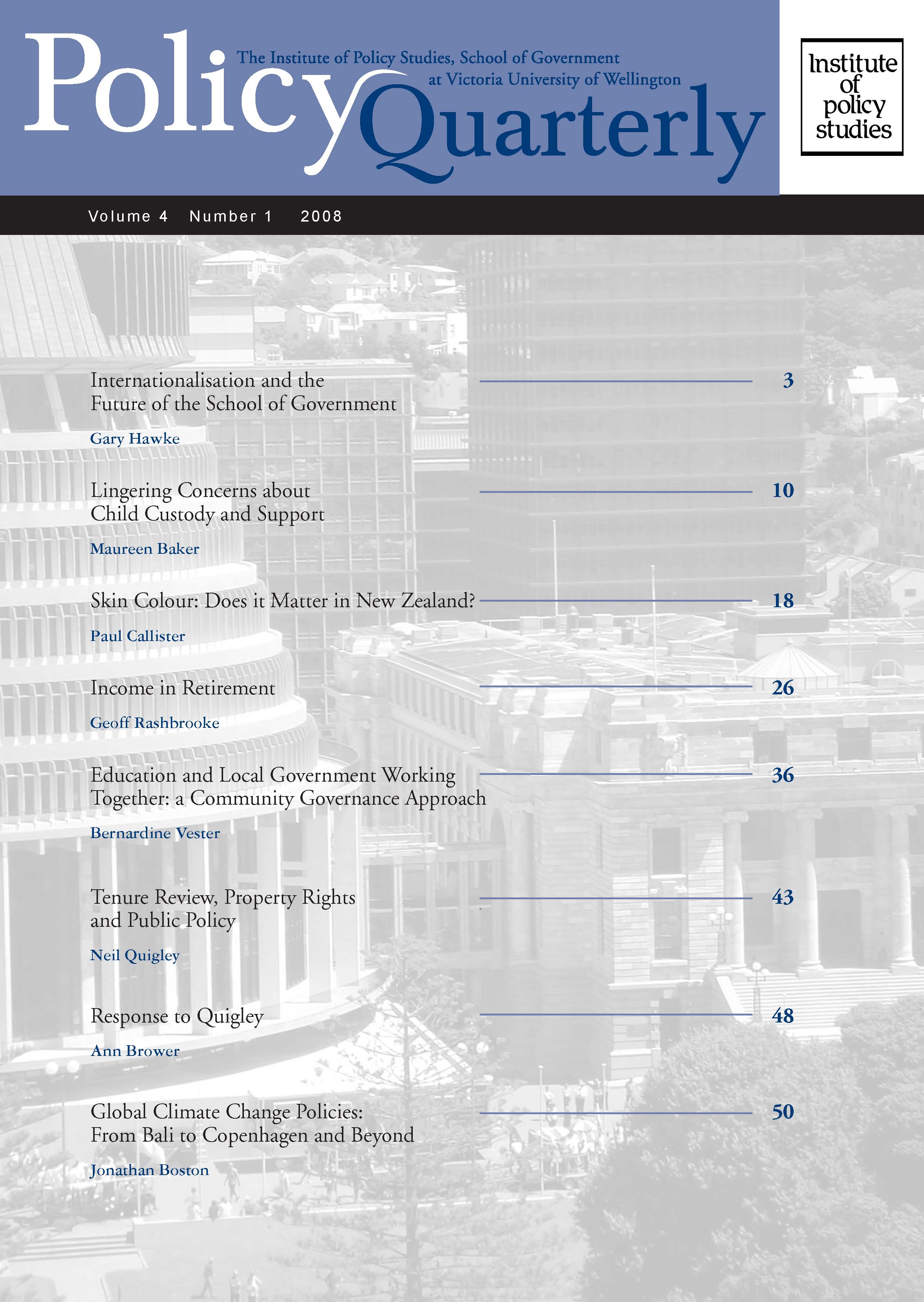The width and height of the screenshot is (924, 1302).
Task: Click 'and Public Policy' line
Action: (163, 921)
